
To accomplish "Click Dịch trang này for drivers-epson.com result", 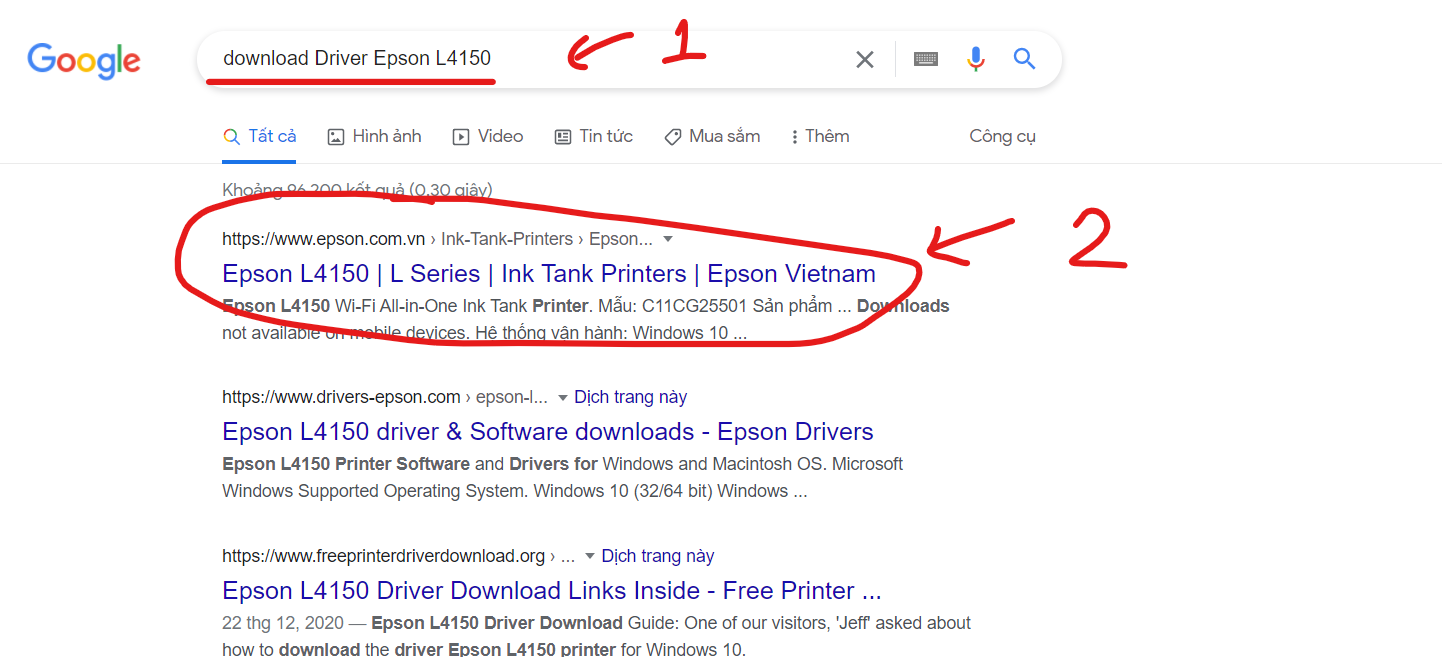I will 630,398.
